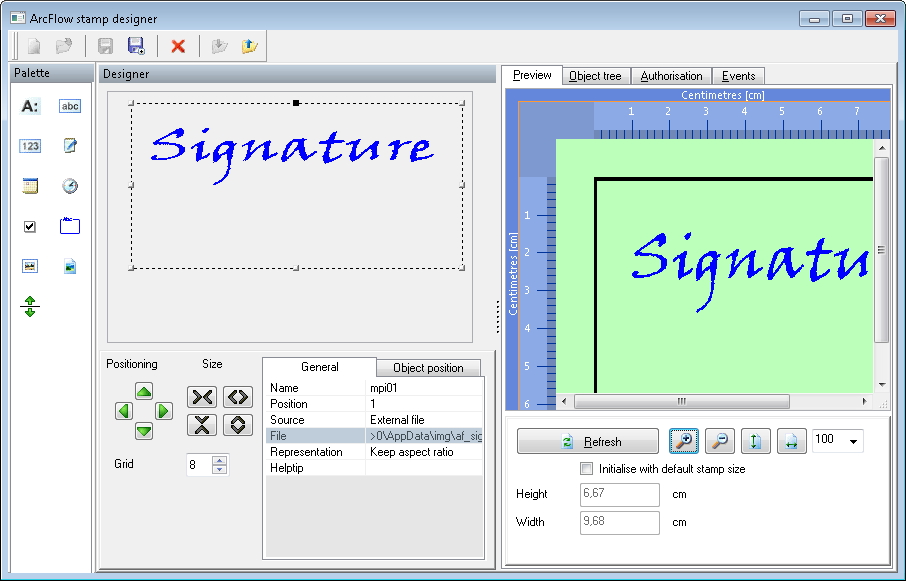This screenshot has width=906, height=581.
Task: Click preview scrollbar right arrow
Action: tap(864, 401)
